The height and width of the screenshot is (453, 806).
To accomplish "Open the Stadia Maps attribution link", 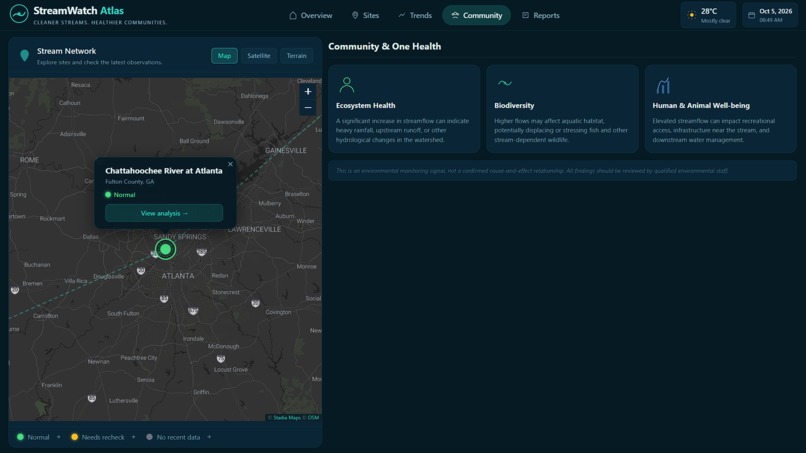I will click(287, 418).
